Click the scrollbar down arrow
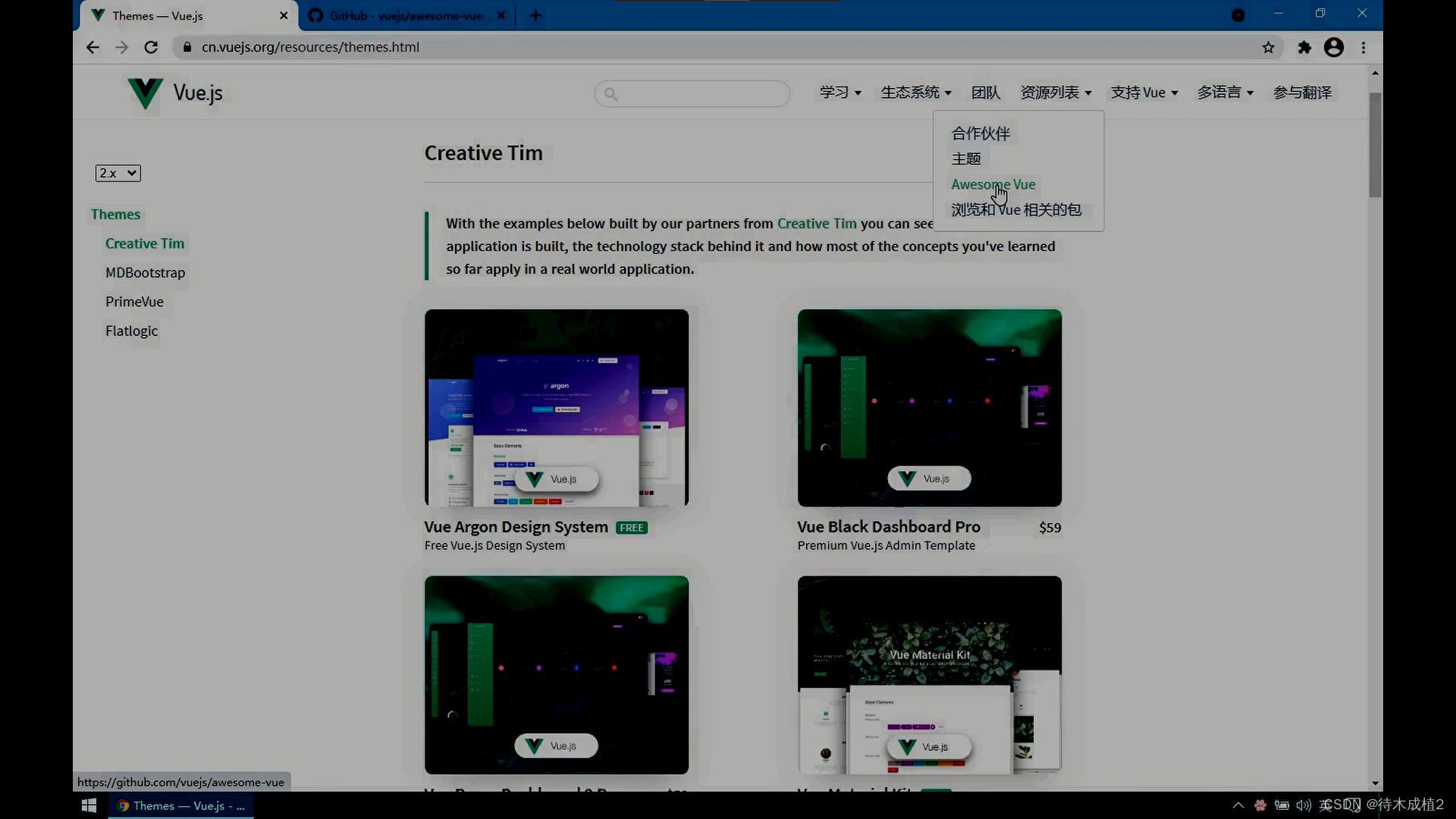This screenshot has width=1456, height=819. (x=1375, y=783)
